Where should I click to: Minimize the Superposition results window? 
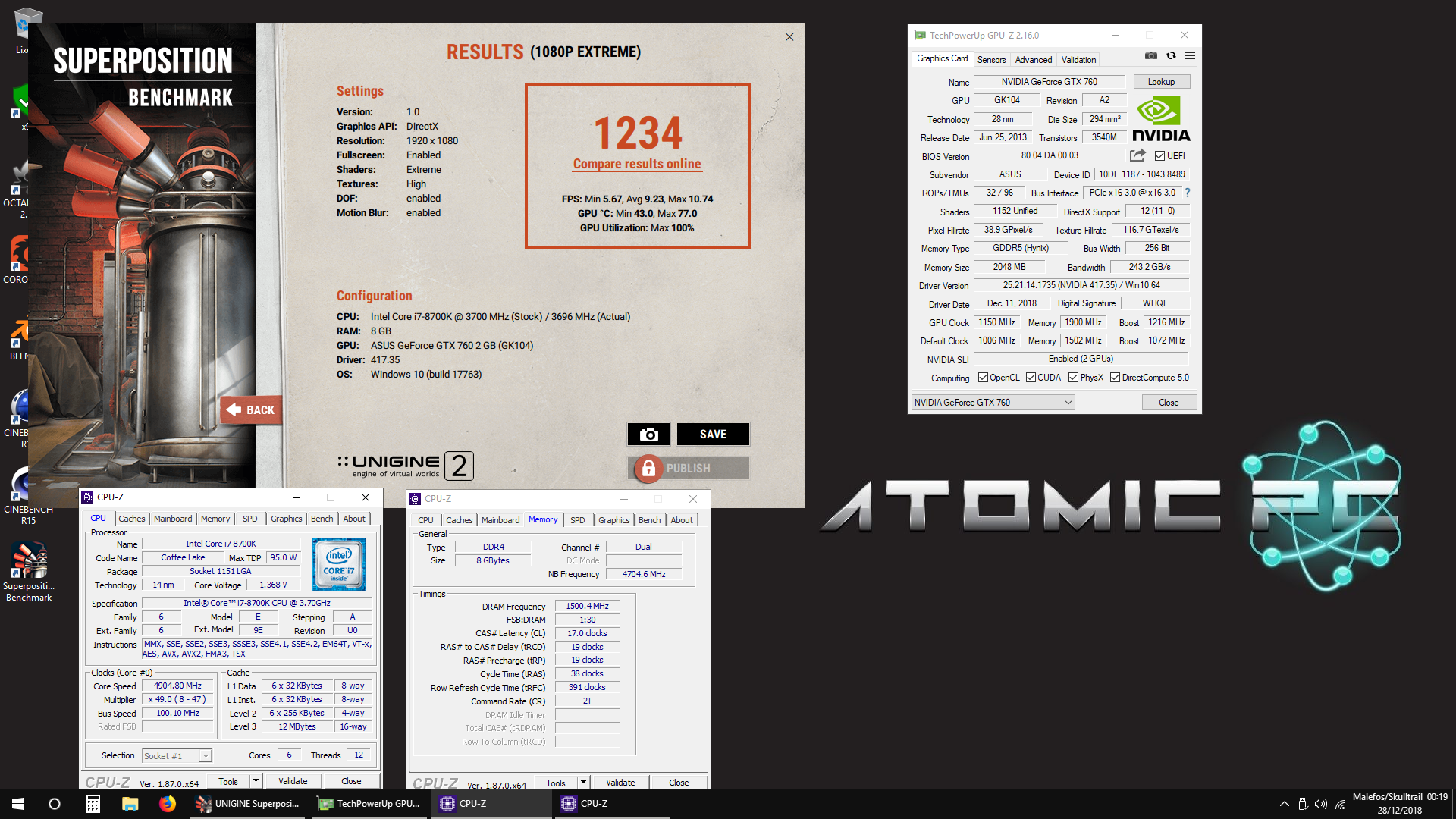(x=767, y=36)
